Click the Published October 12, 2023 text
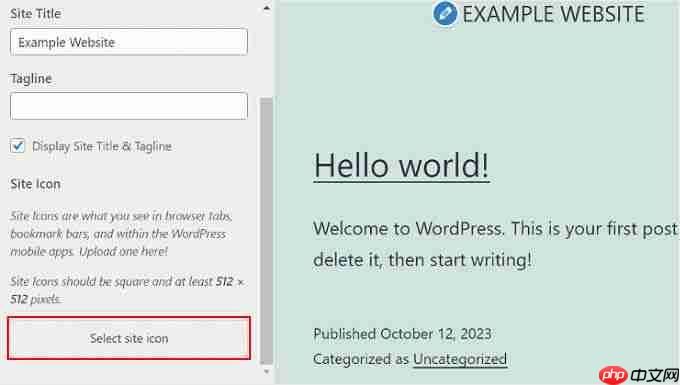Screen dimensions: 680x385 tap(402, 334)
